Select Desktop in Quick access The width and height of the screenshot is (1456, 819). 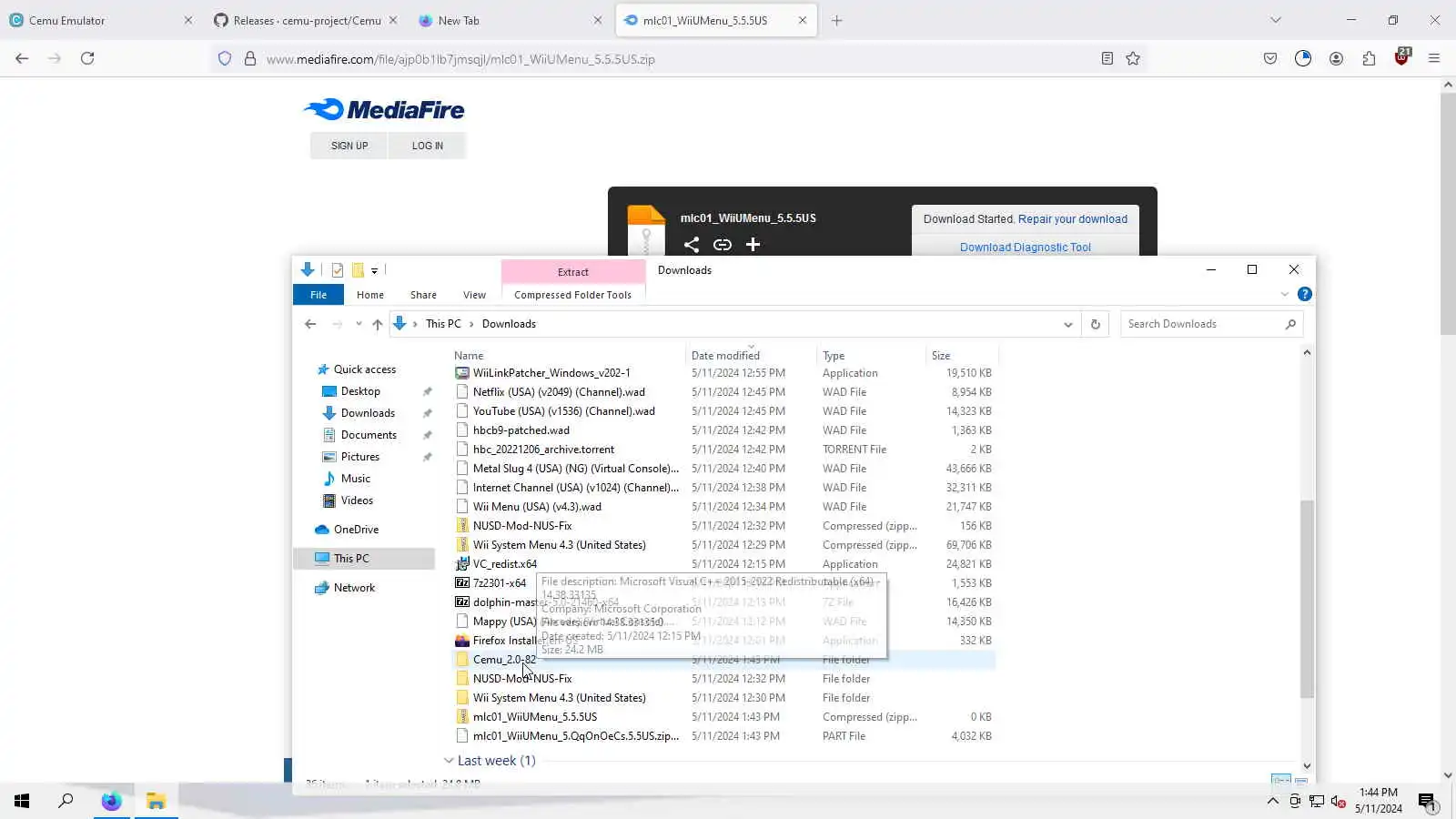360,391
